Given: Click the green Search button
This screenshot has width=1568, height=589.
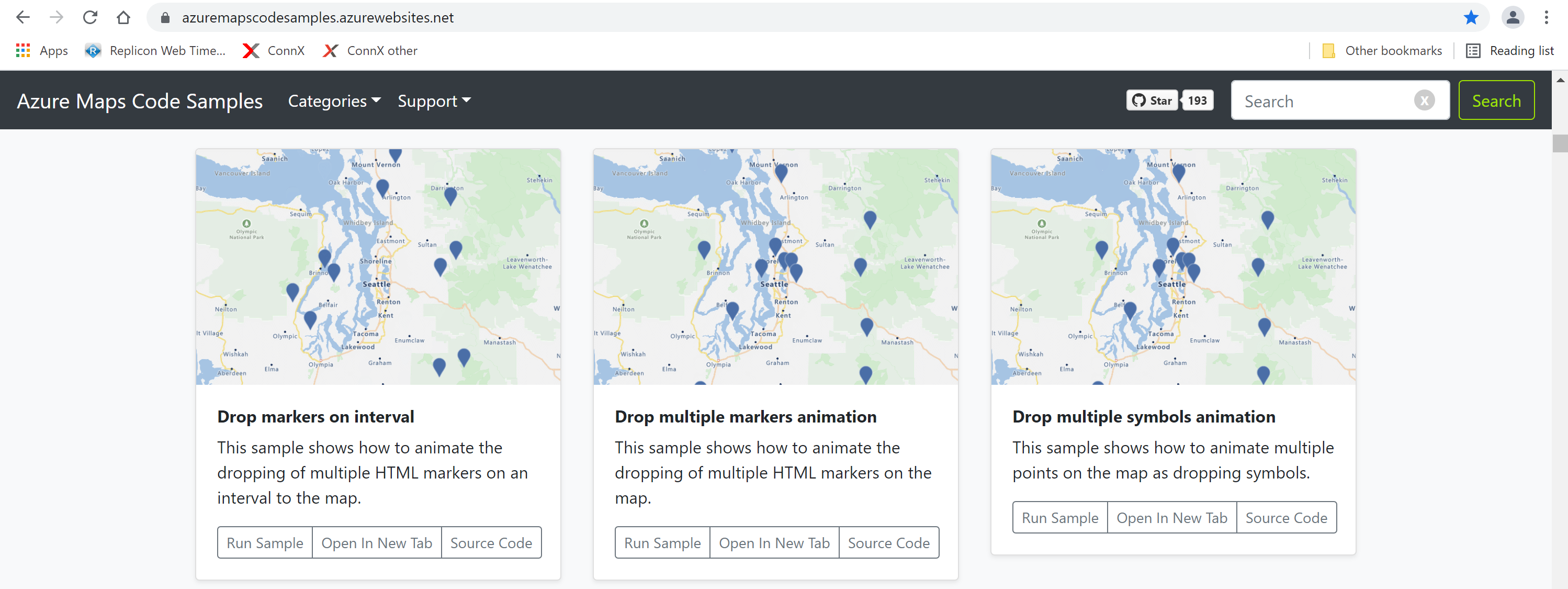Looking at the screenshot, I should point(1496,101).
